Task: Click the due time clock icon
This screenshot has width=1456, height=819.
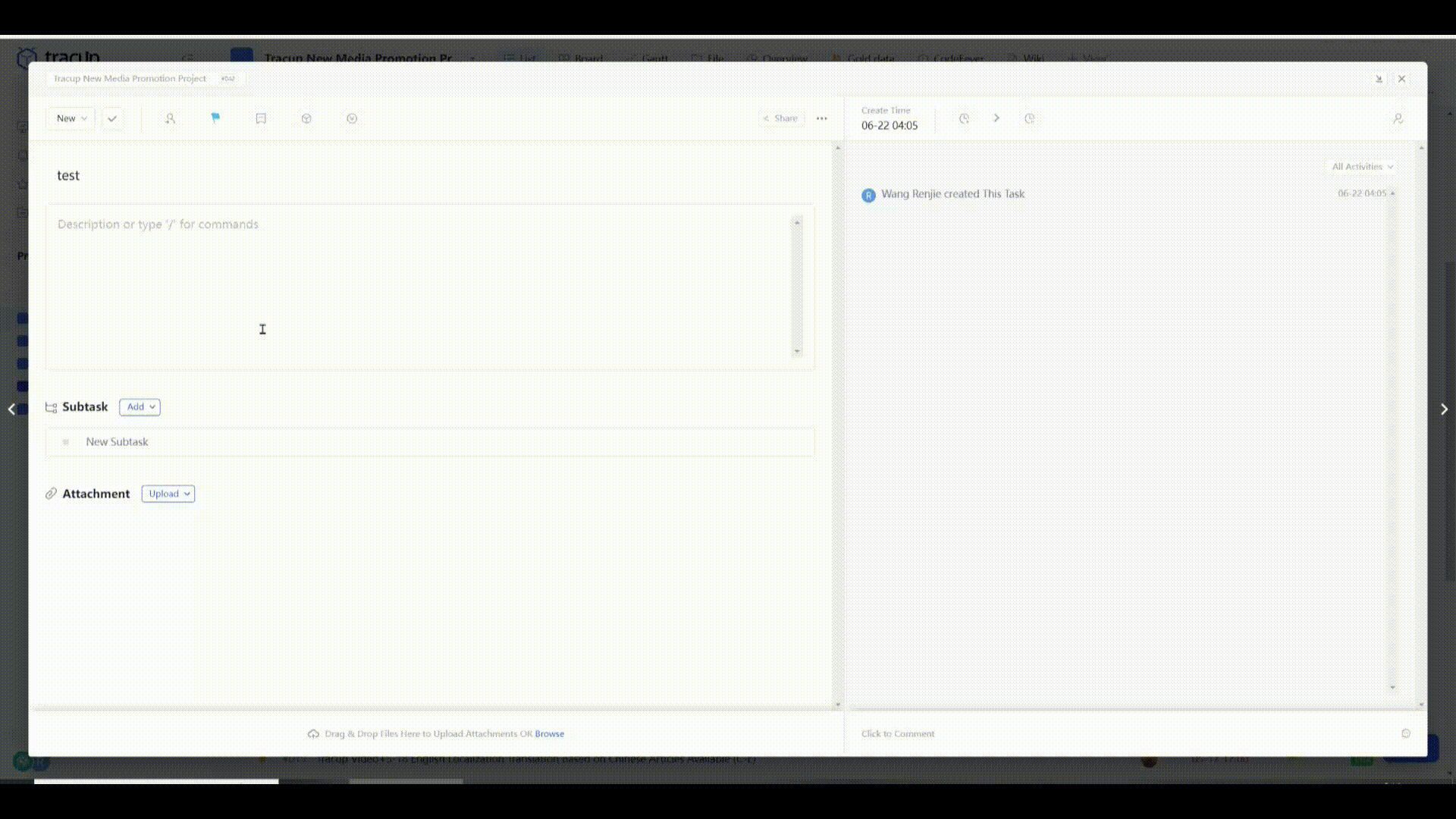Action: pos(1030,118)
